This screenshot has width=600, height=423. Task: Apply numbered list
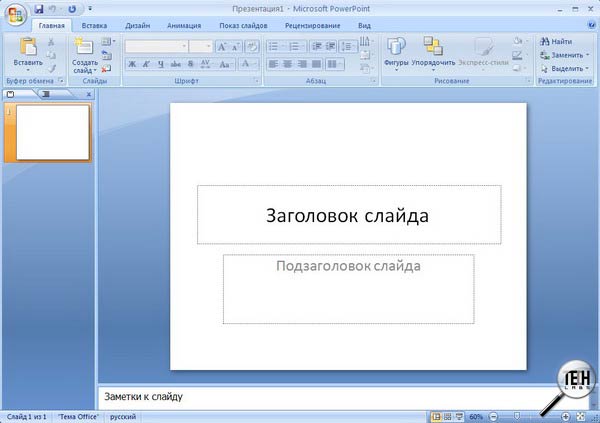296,47
